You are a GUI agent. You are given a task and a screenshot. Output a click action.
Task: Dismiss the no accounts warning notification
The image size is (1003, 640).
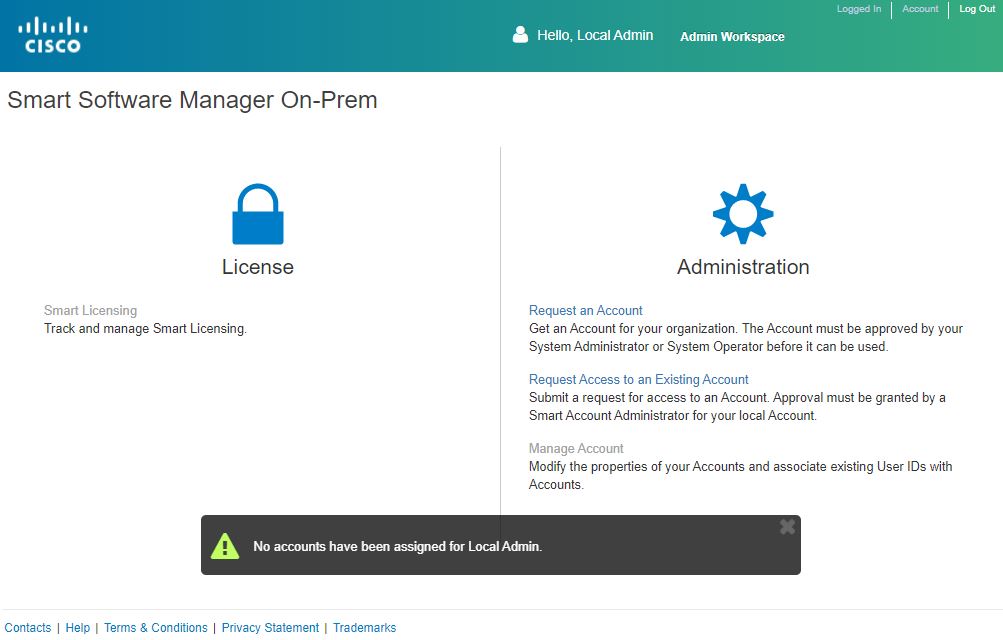point(787,527)
